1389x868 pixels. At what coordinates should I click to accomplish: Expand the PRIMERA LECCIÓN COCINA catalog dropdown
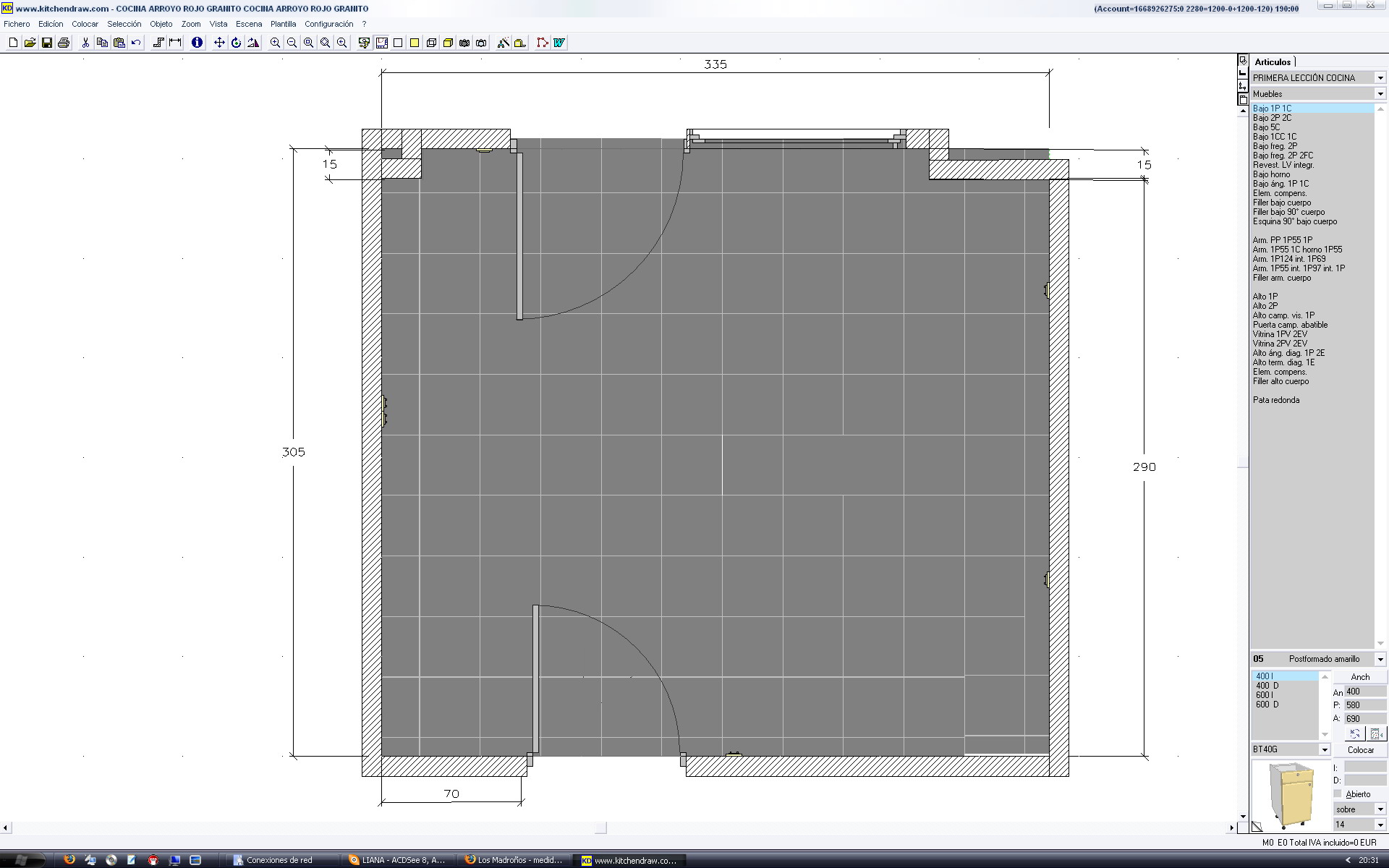coord(1380,78)
